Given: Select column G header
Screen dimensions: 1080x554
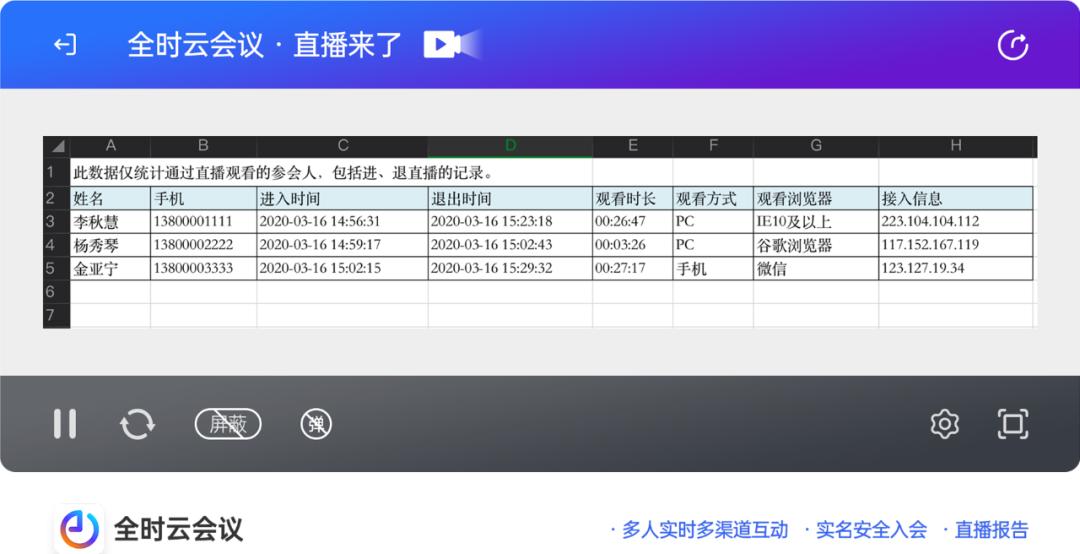Looking at the screenshot, I should (x=816, y=146).
